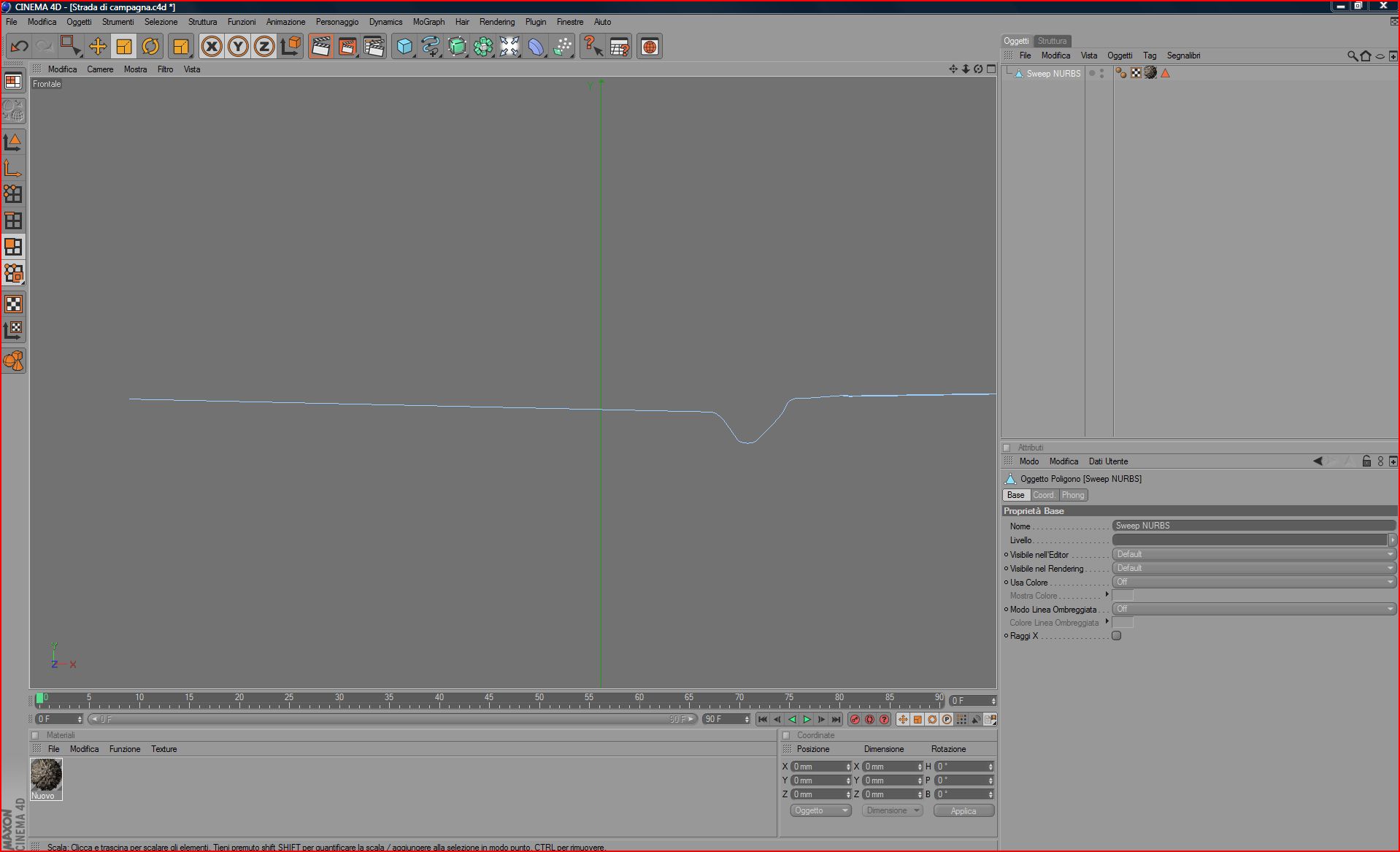Click the Nome field Sweep NURBS
The width and height of the screenshot is (1400, 852).
pyautogui.click(x=1253, y=526)
